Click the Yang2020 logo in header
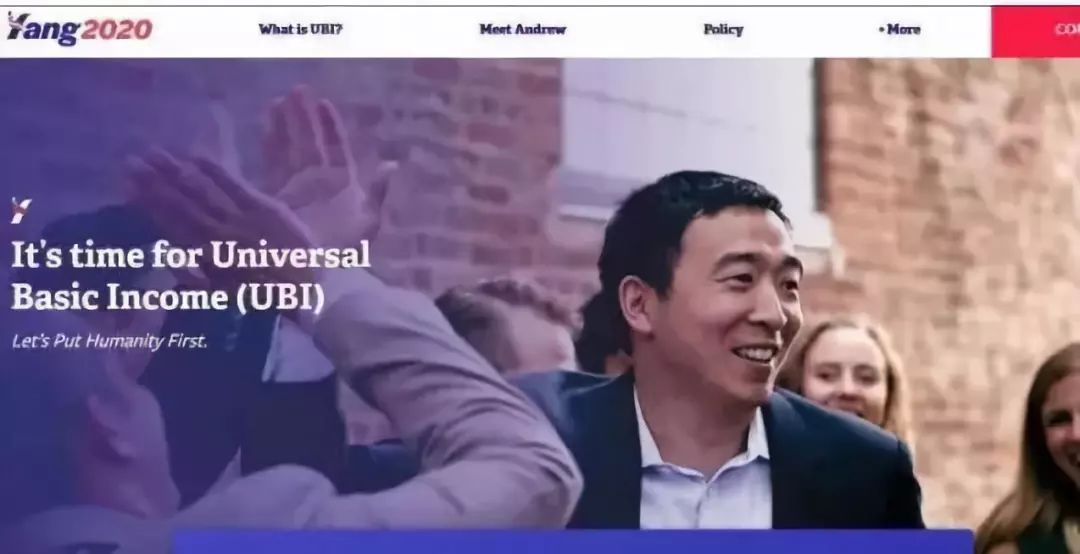 click(79, 29)
